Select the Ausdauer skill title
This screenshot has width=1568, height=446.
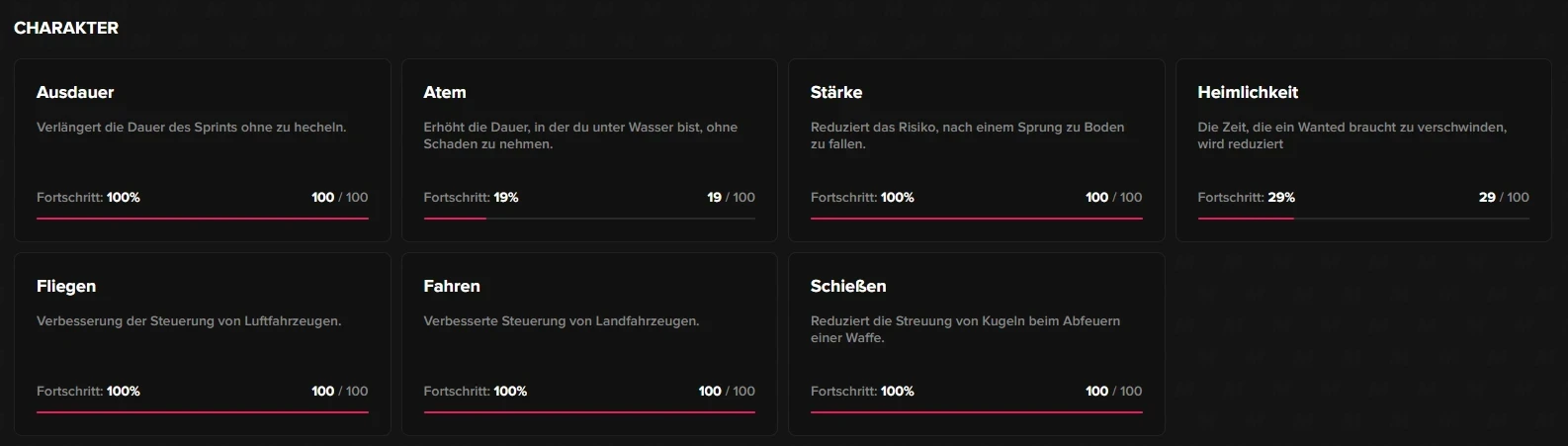pos(75,92)
